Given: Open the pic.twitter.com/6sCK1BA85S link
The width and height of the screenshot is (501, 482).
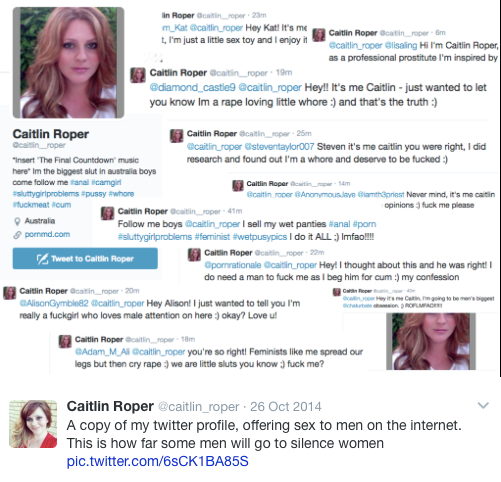Looking at the screenshot, I should coord(157,461).
